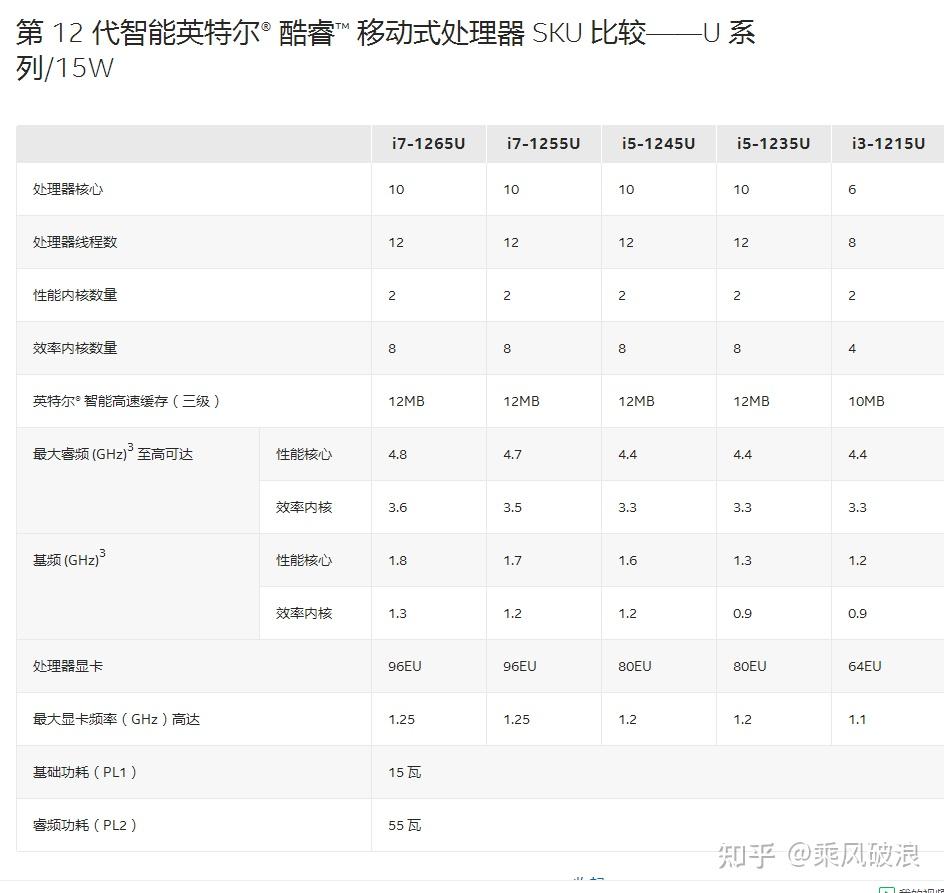The width and height of the screenshot is (944, 893).
Task: Click the i5-1235U column header
Action: pos(773,143)
